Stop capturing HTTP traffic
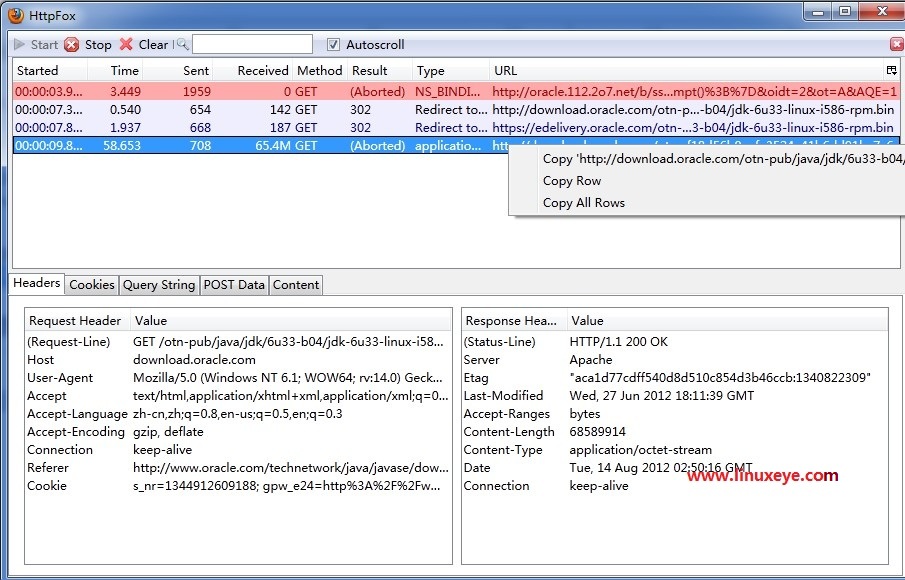 click(88, 44)
